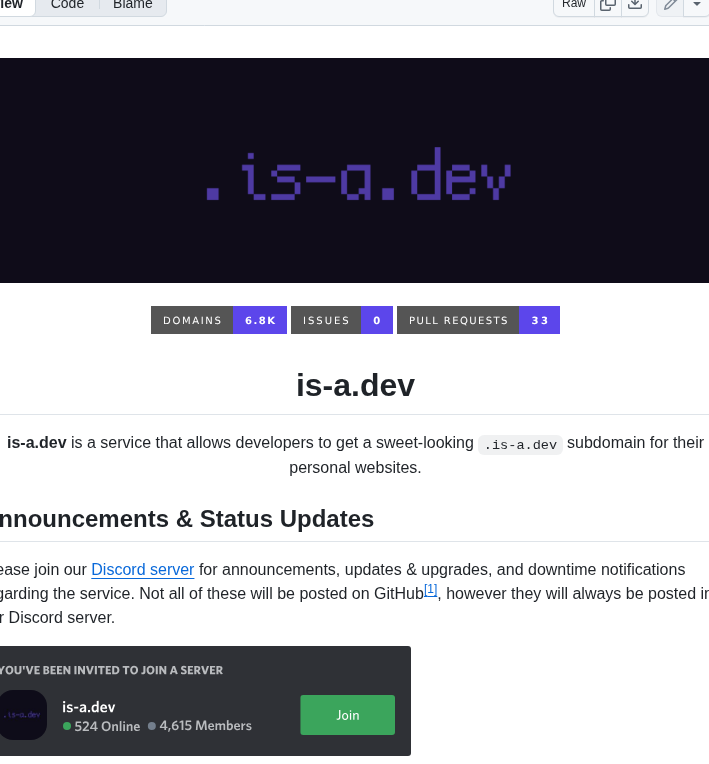Open the Issues 0 badge
This screenshot has height=764, width=709.
point(342,320)
